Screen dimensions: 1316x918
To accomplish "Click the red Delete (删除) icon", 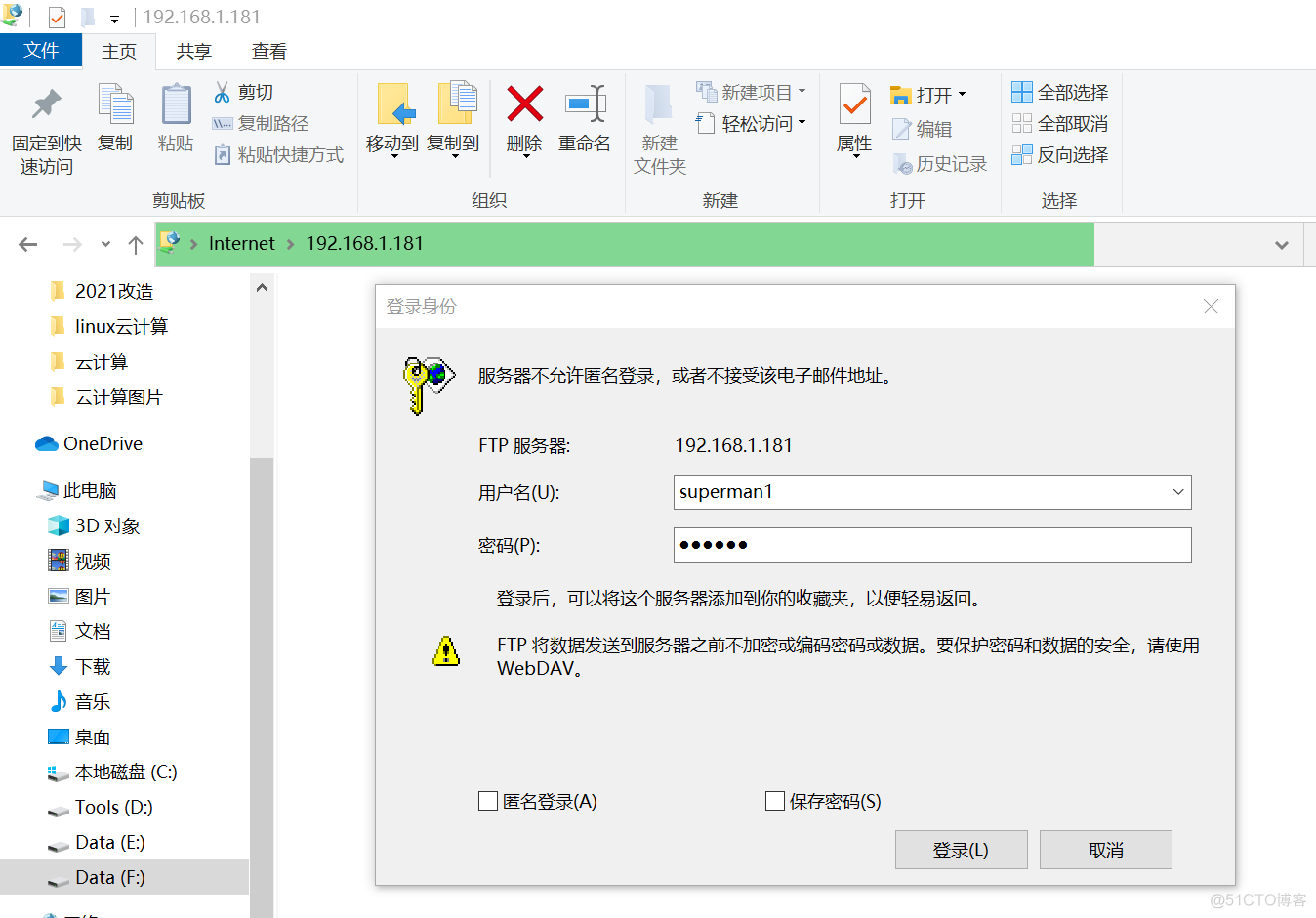I will (x=524, y=104).
